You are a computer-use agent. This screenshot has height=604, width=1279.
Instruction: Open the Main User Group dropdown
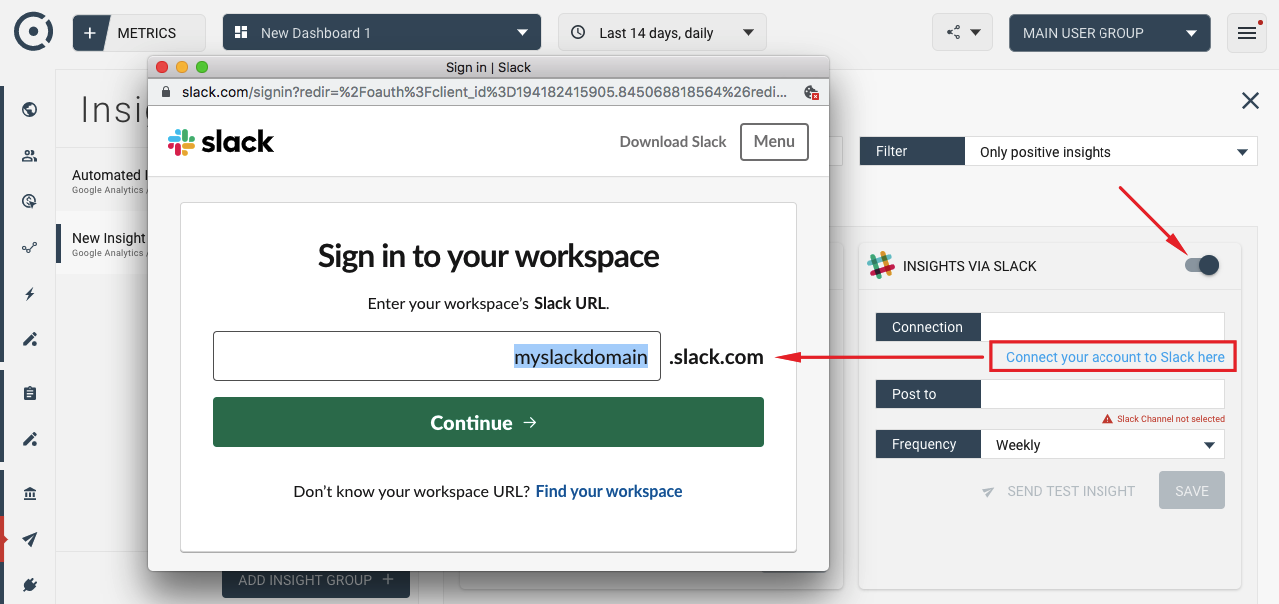click(x=1110, y=33)
